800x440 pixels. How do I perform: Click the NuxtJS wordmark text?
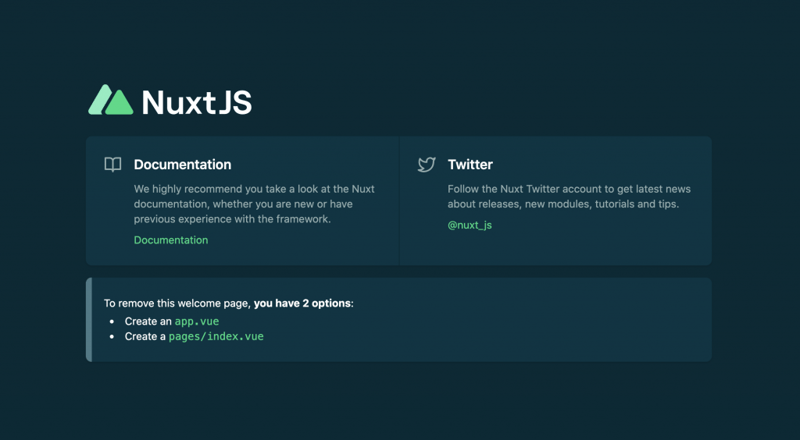[x=197, y=102]
